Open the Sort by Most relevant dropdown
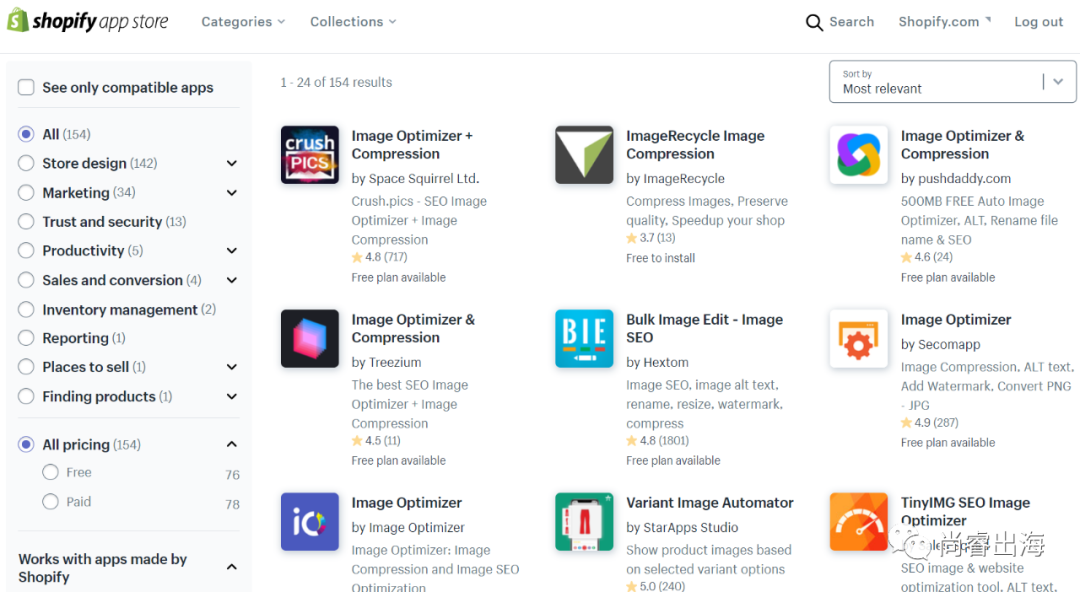Image resolution: width=1080 pixels, height=592 pixels. point(953,82)
